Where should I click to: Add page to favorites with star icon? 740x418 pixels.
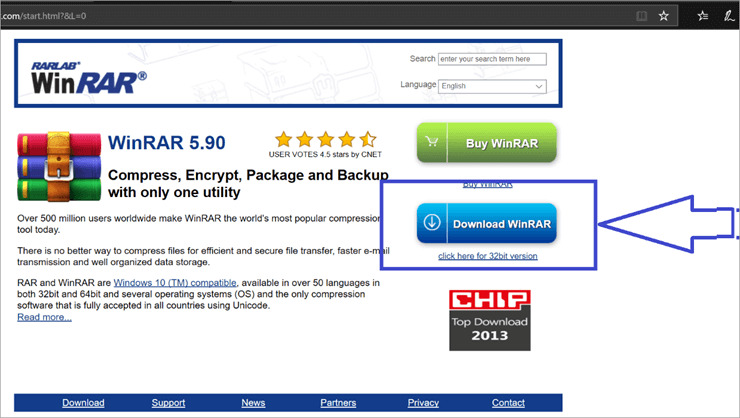tap(664, 16)
